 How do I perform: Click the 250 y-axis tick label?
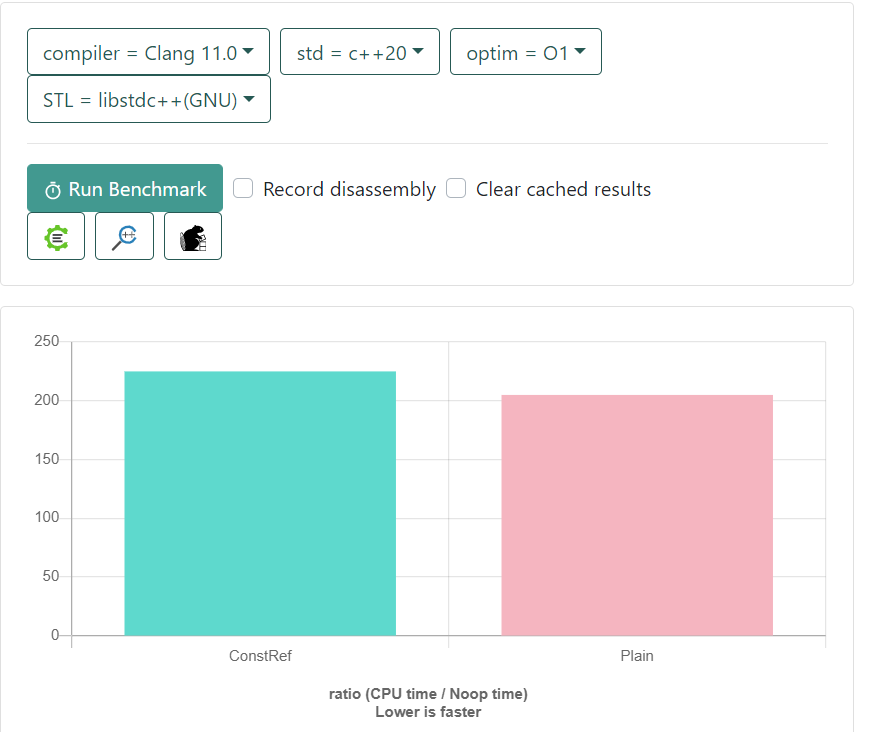pyautogui.click(x=47, y=342)
